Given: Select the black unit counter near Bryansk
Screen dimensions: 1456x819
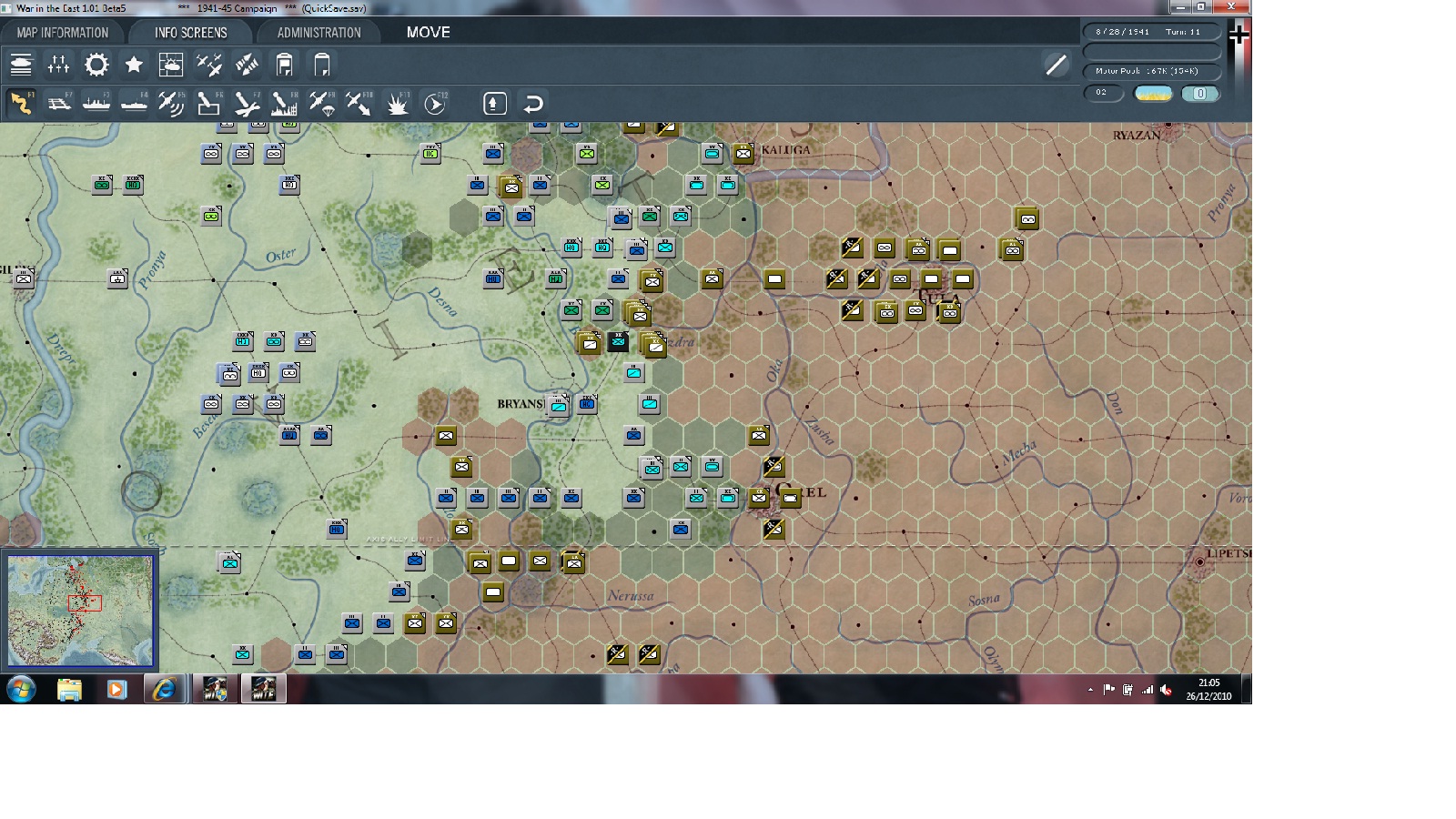Looking at the screenshot, I should [619, 342].
